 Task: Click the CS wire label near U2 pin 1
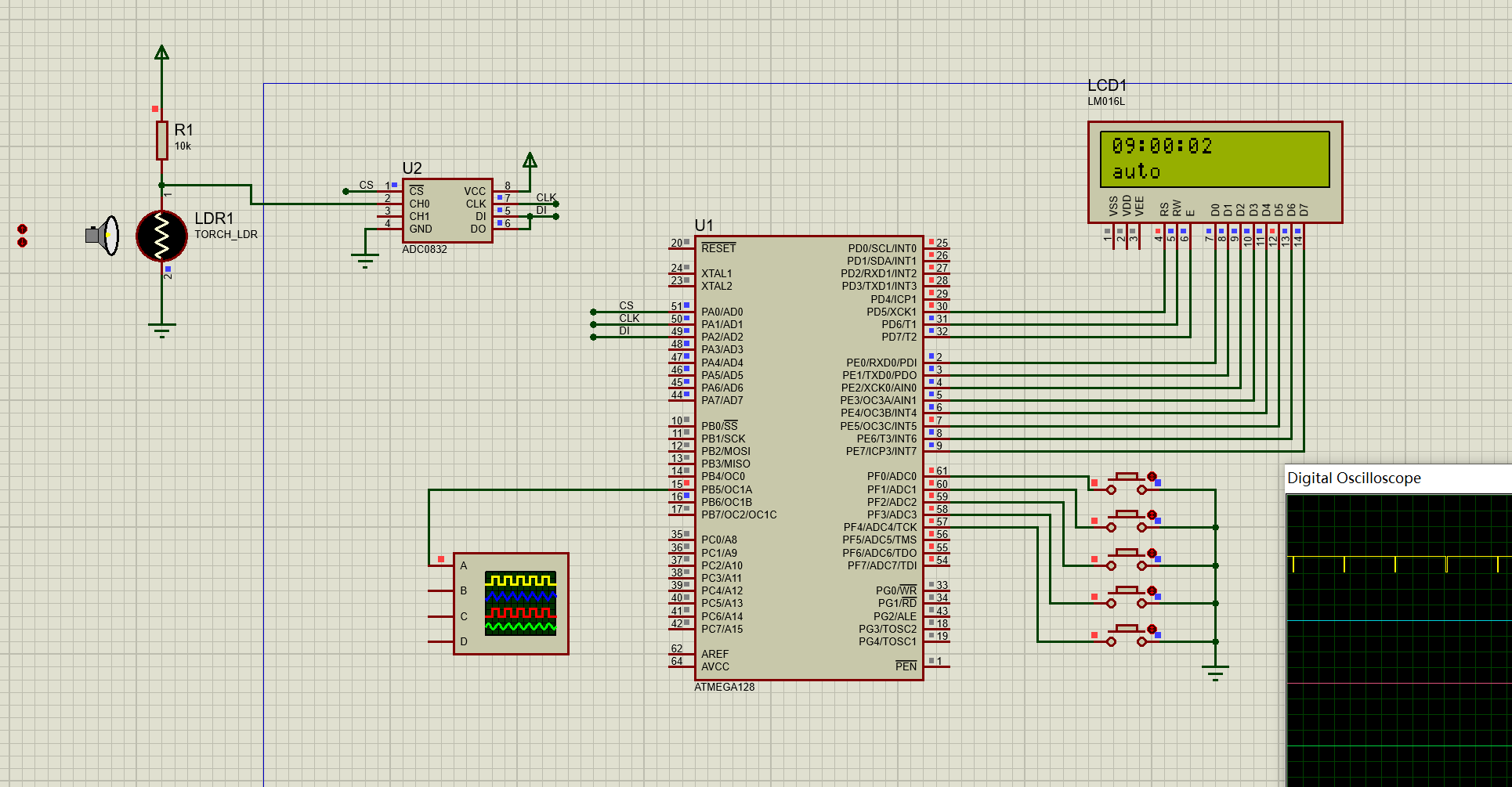366,185
